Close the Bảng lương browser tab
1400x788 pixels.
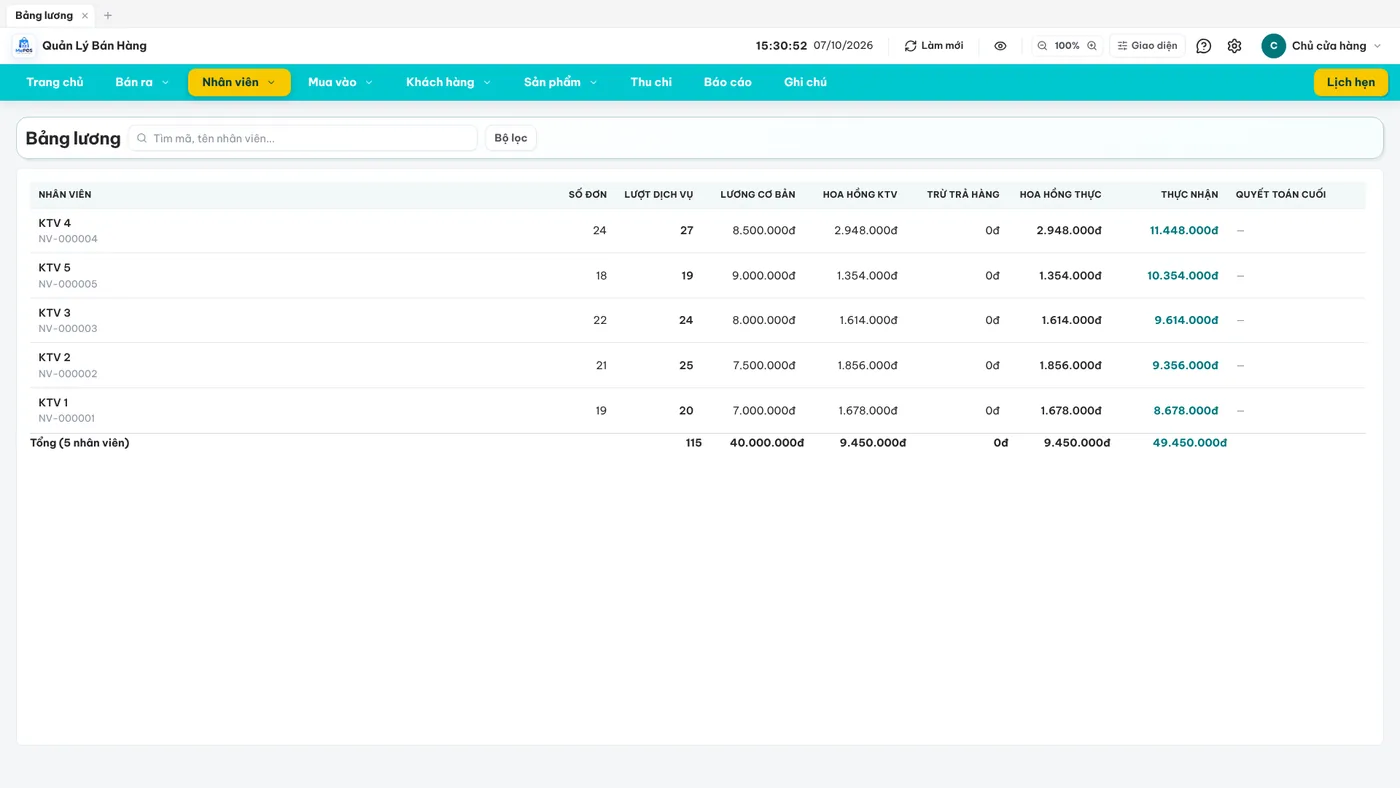pos(85,16)
